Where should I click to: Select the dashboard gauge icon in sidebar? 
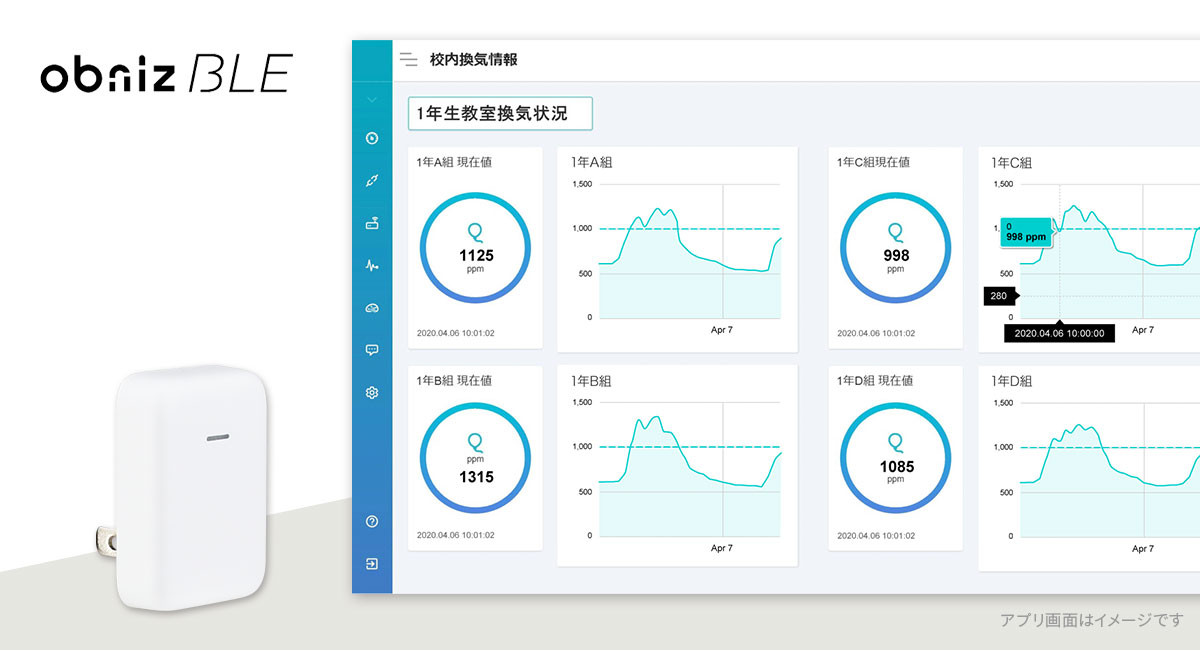click(372, 308)
